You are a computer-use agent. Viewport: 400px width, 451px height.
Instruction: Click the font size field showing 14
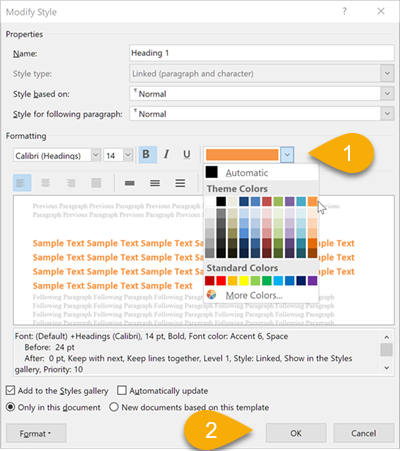[114, 155]
